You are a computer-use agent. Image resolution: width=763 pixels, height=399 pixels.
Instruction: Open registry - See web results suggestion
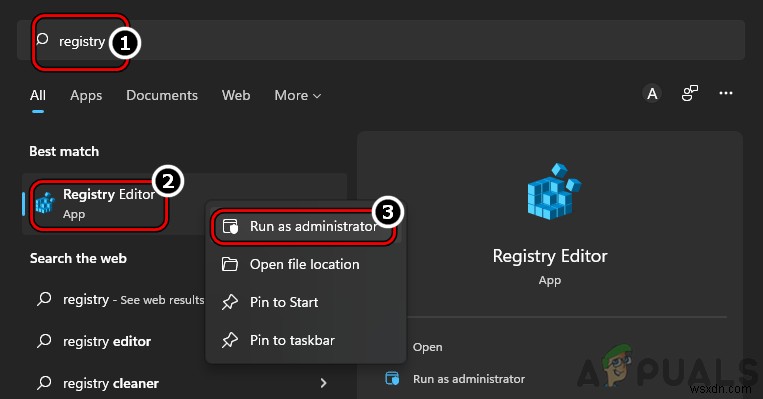pos(133,299)
